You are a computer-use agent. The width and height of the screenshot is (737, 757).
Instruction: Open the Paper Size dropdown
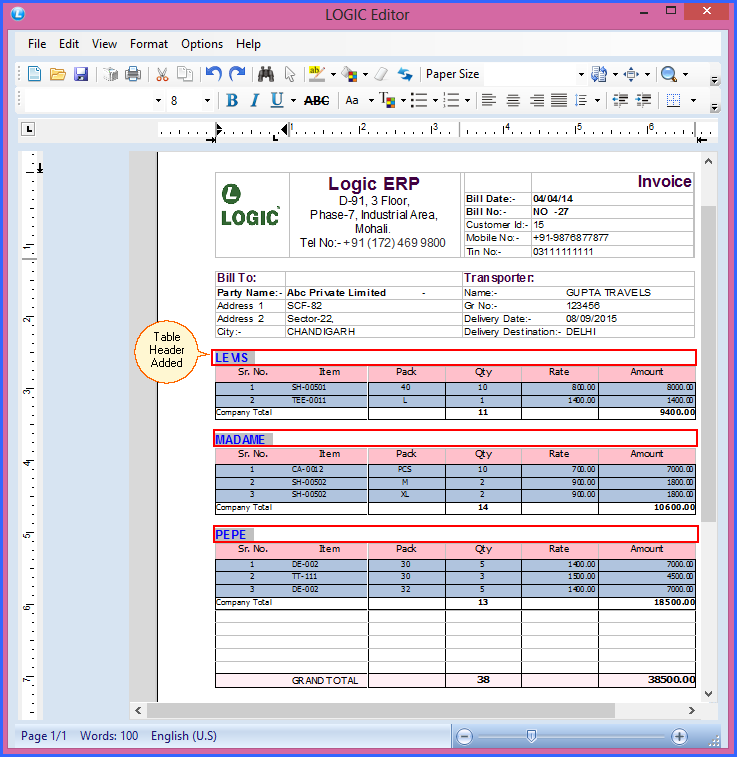click(581, 74)
